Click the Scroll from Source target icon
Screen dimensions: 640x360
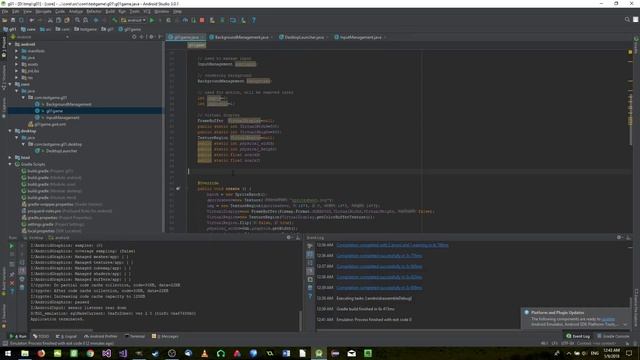click(134, 37)
